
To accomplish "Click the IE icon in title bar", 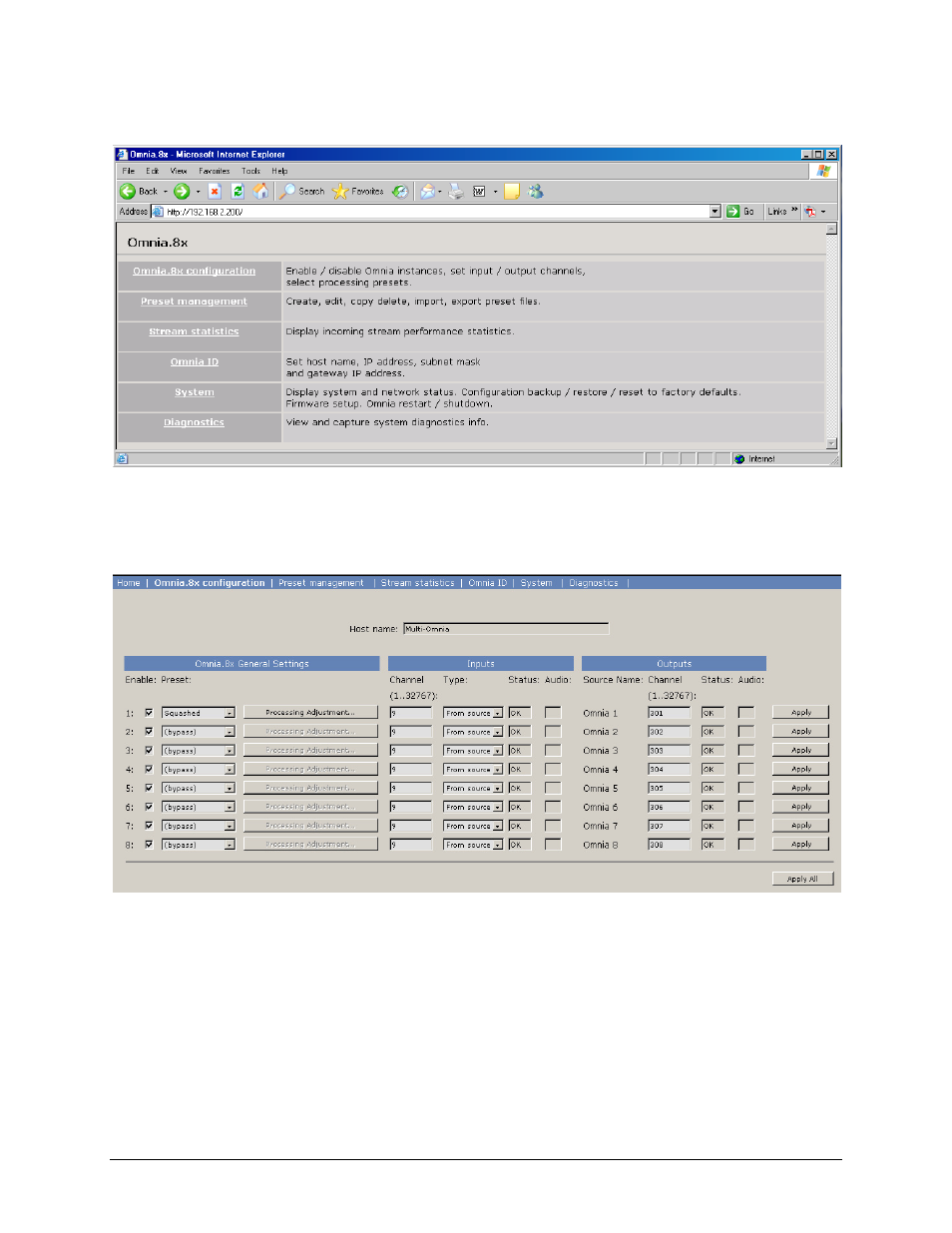I will click(x=122, y=155).
